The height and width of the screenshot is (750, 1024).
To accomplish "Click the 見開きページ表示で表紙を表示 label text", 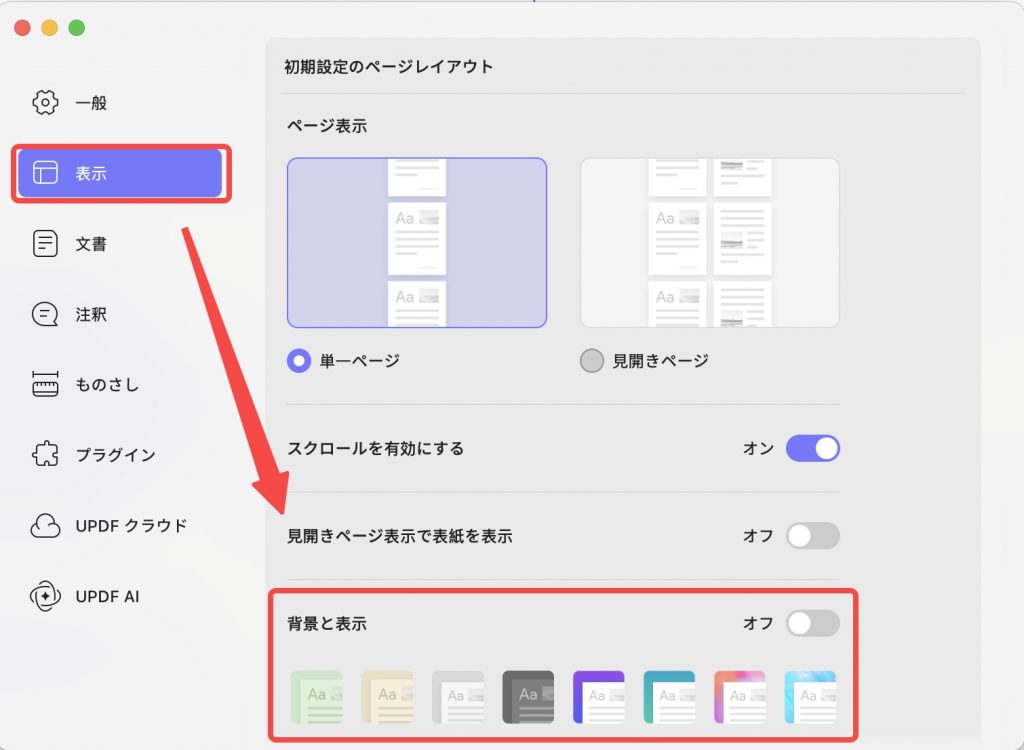I will pyautogui.click(x=400, y=536).
